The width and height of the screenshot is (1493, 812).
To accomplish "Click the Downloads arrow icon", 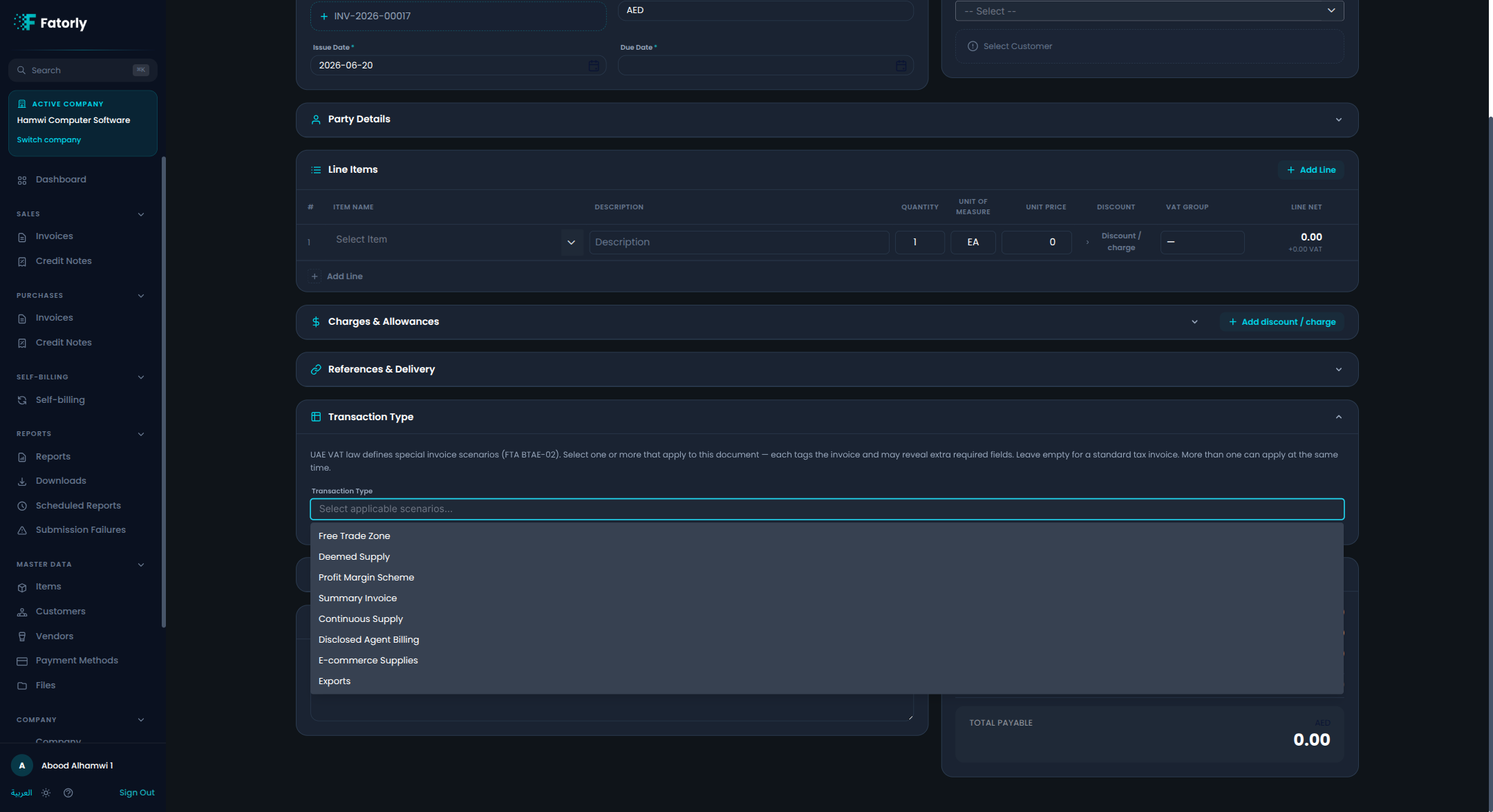I will (x=22, y=481).
